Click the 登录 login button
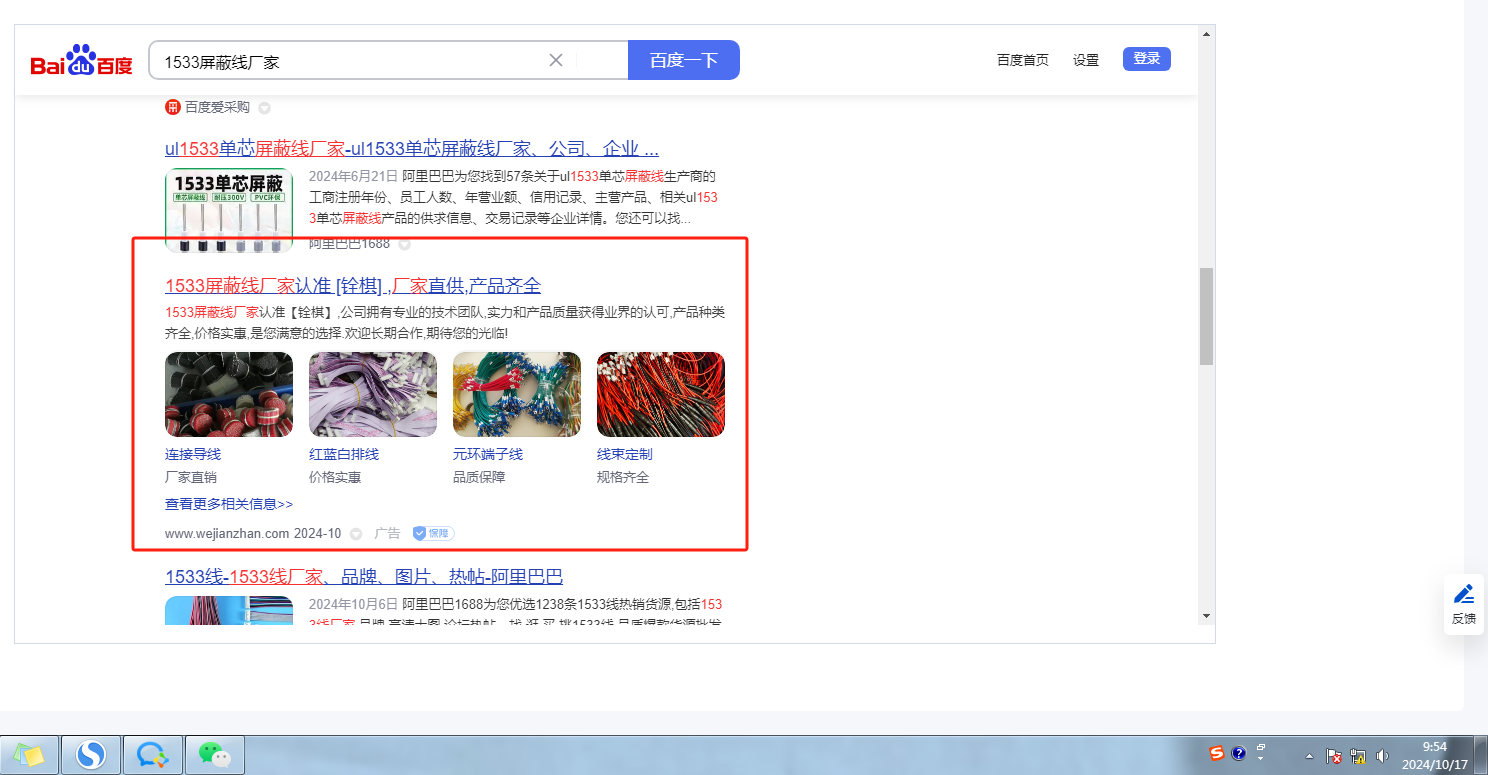The image size is (1488, 775). (x=1147, y=59)
